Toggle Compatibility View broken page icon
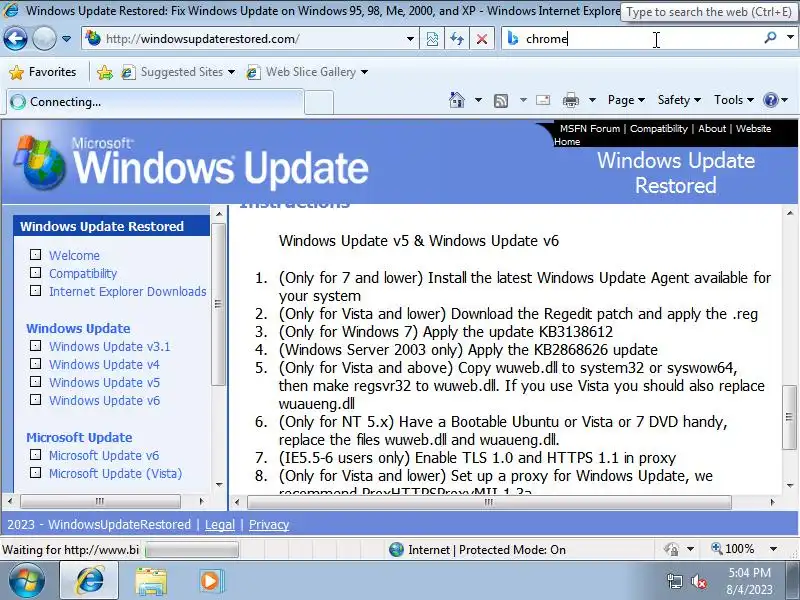This screenshot has width=800, height=600. pos(432,39)
